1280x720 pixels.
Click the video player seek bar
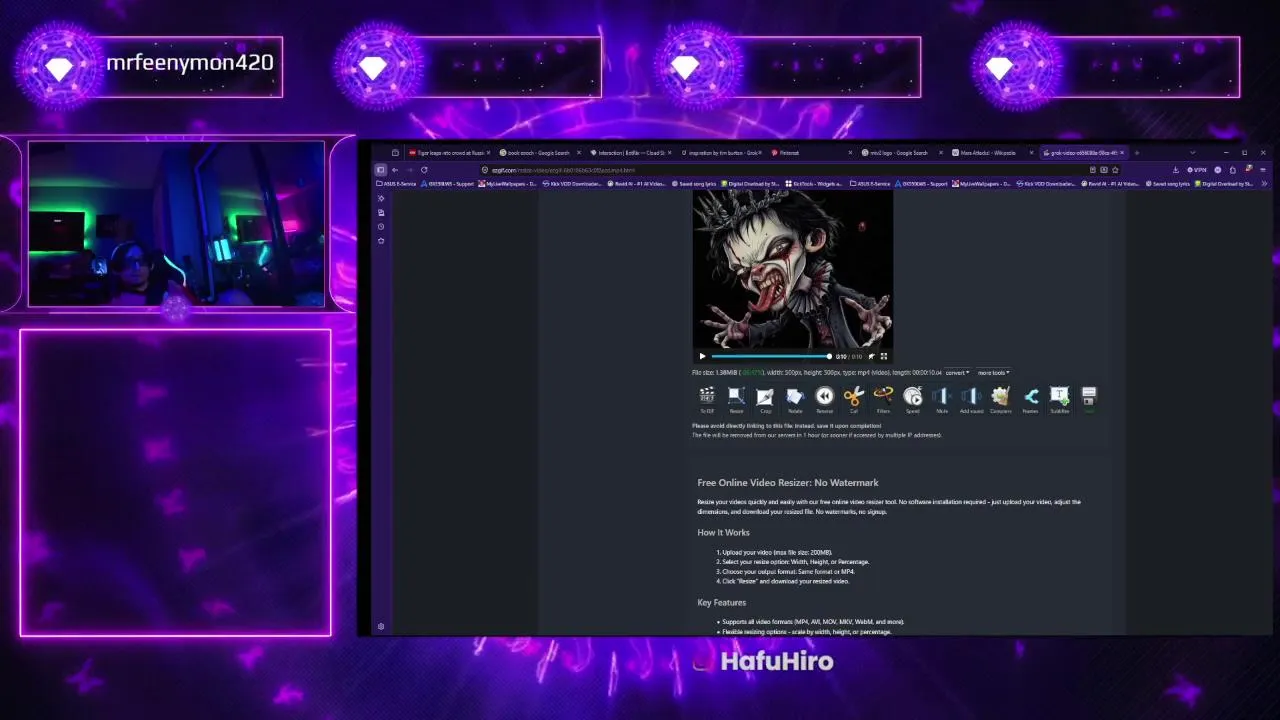[x=770, y=356]
